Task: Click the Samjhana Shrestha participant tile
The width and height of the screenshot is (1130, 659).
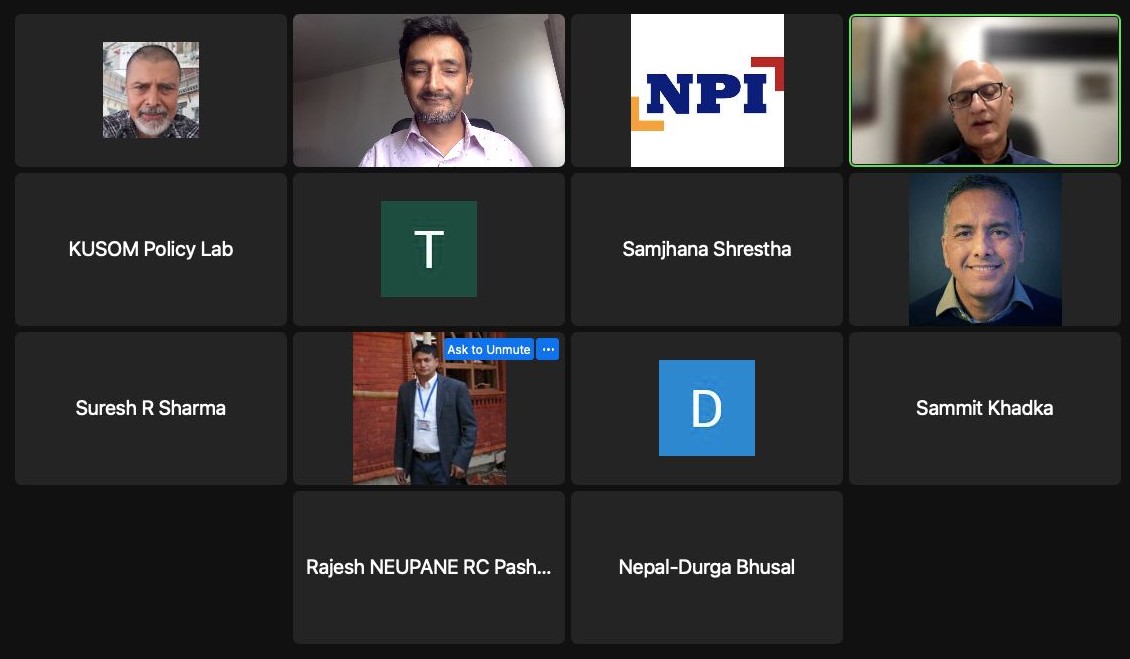Action: pos(707,249)
